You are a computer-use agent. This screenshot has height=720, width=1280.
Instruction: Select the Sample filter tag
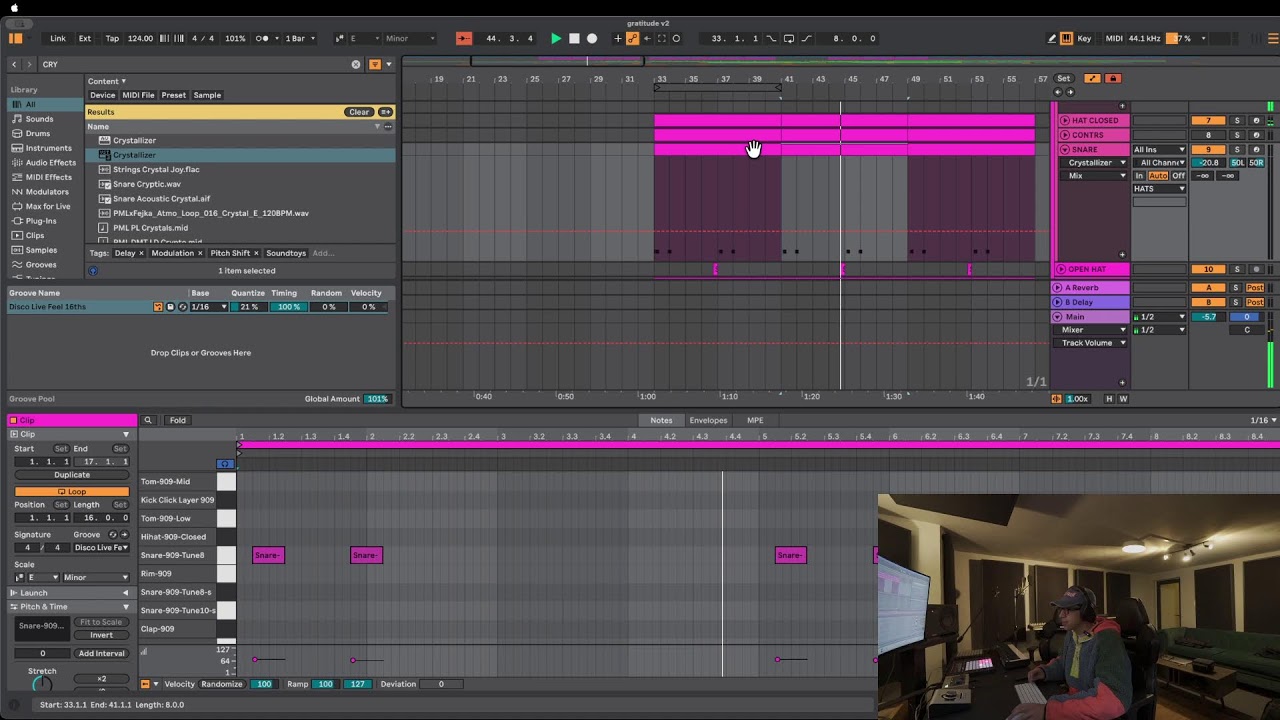pyautogui.click(x=207, y=95)
